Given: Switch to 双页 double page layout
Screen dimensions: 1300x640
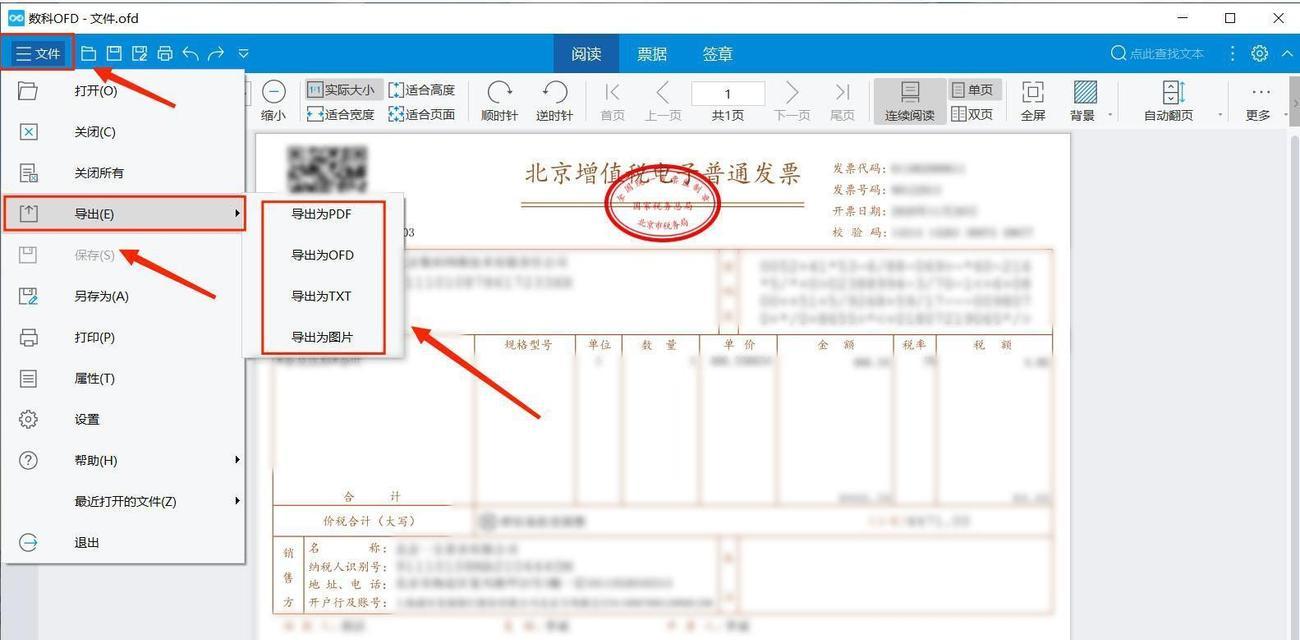Looking at the screenshot, I should coord(972,114).
